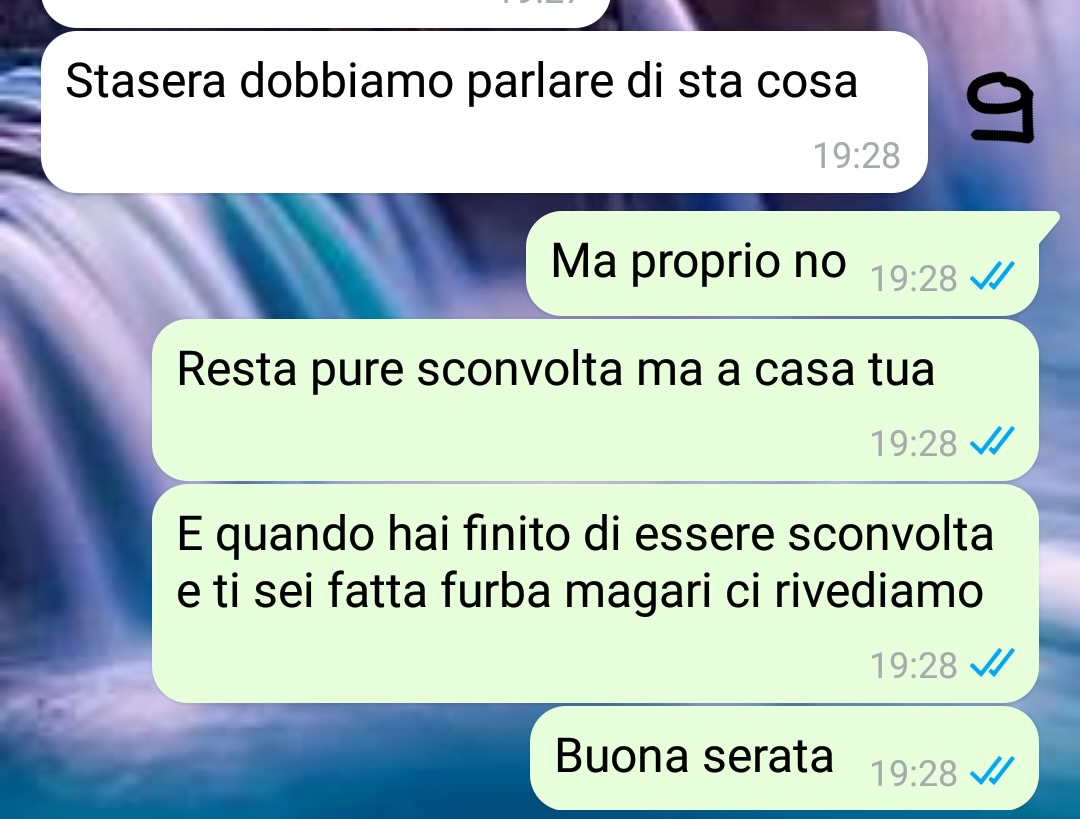Viewport: 1080px width, 819px height.
Task: Click the 19:28 timestamp under "magari ci rivediamo"
Action: (914, 665)
